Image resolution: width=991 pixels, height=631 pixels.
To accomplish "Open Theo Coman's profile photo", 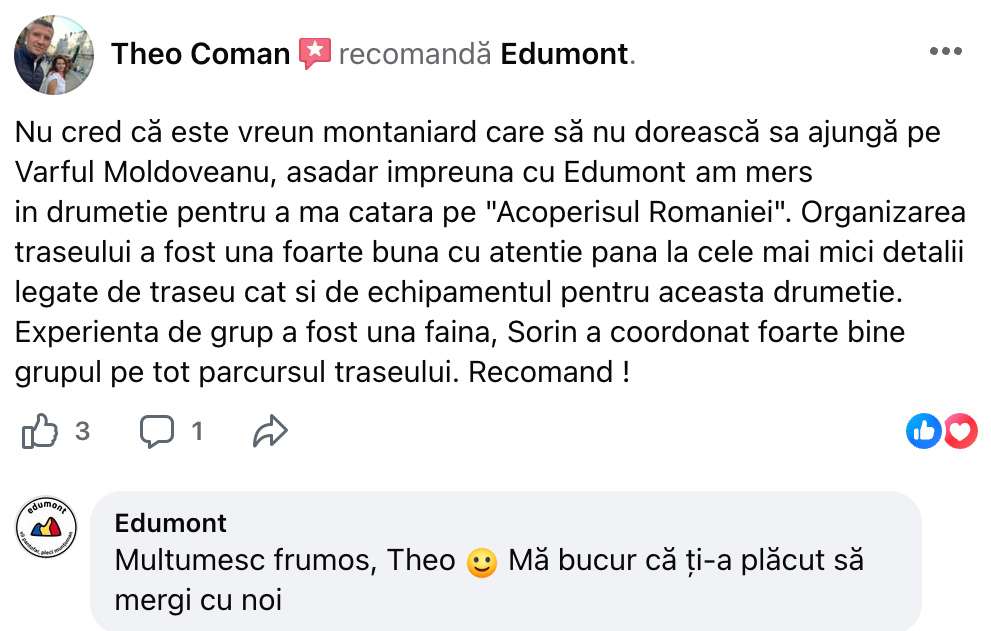I will pos(54,55).
